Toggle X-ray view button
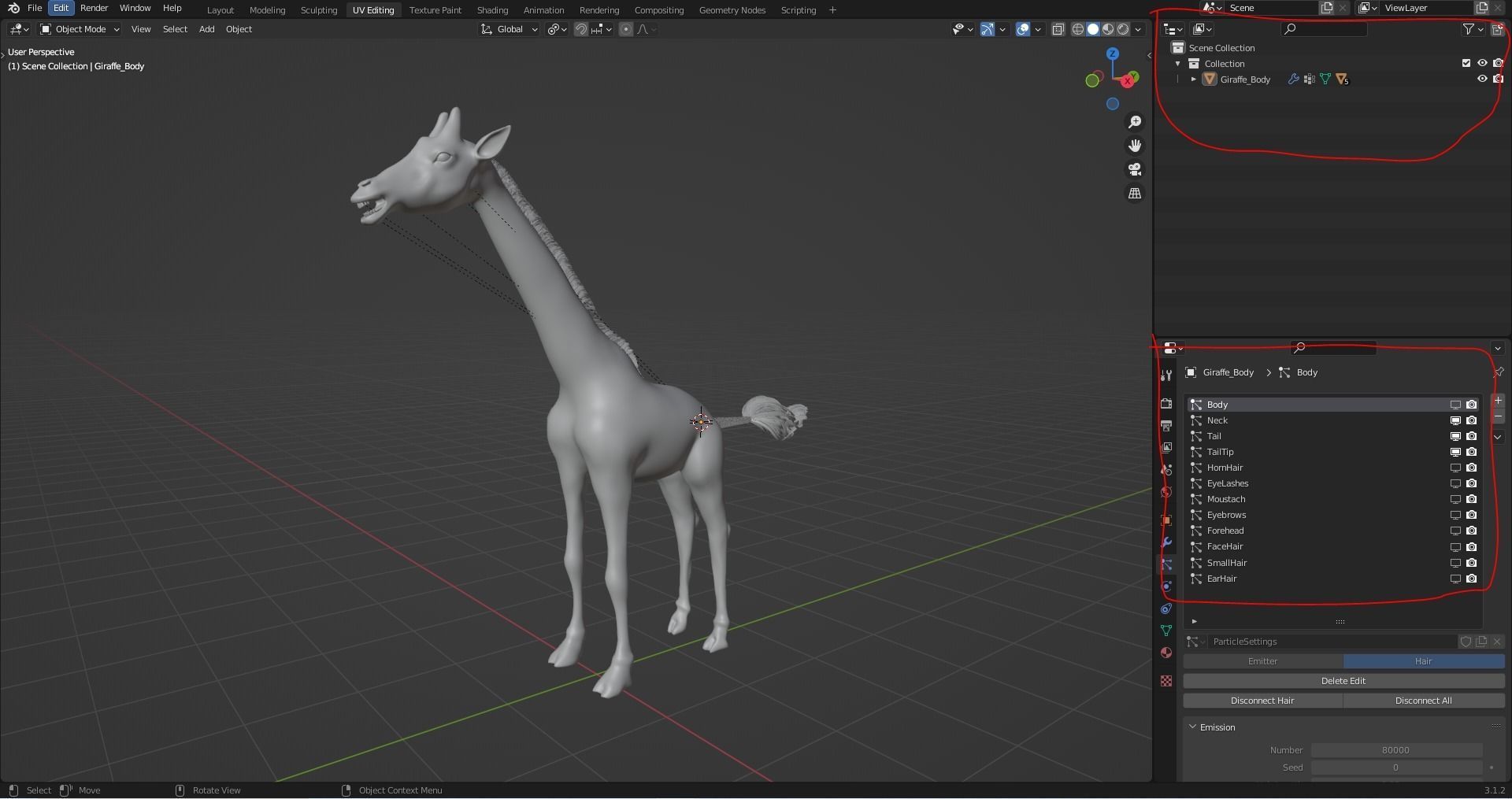 click(x=1058, y=29)
